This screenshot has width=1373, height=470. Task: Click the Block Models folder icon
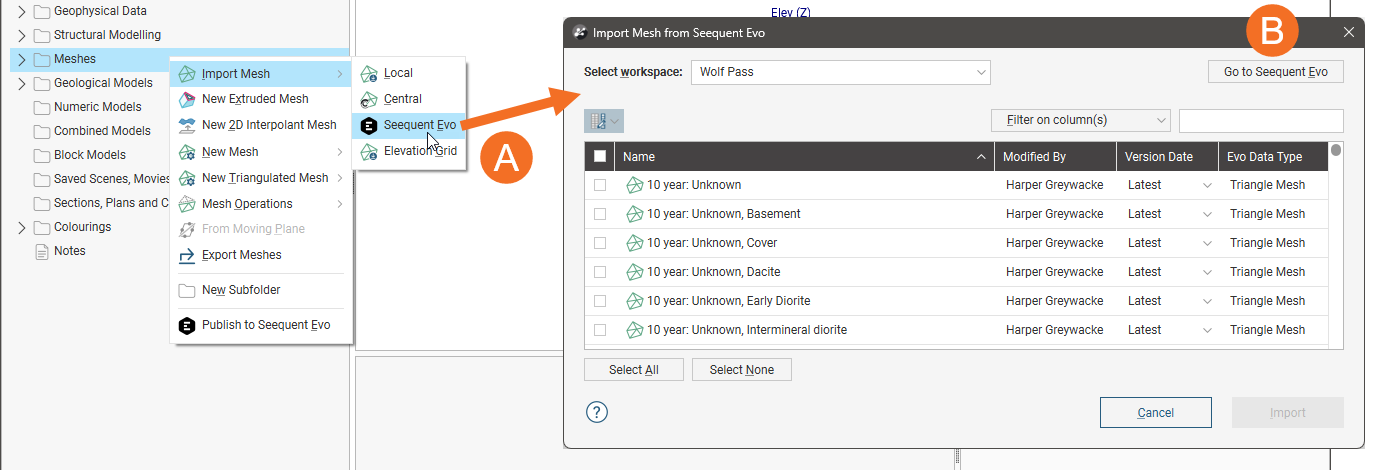[42, 155]
